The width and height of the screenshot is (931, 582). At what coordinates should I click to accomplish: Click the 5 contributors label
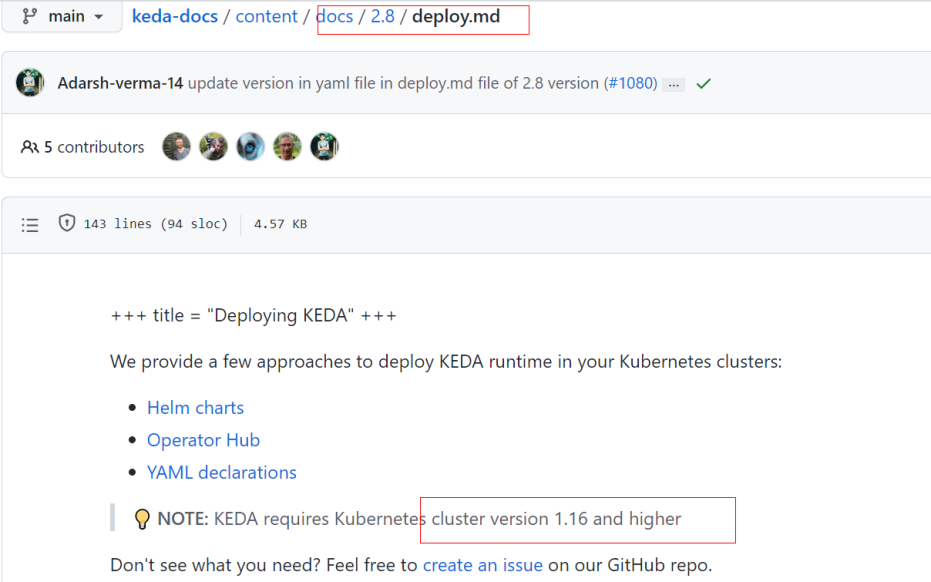[x=94, y=147]
